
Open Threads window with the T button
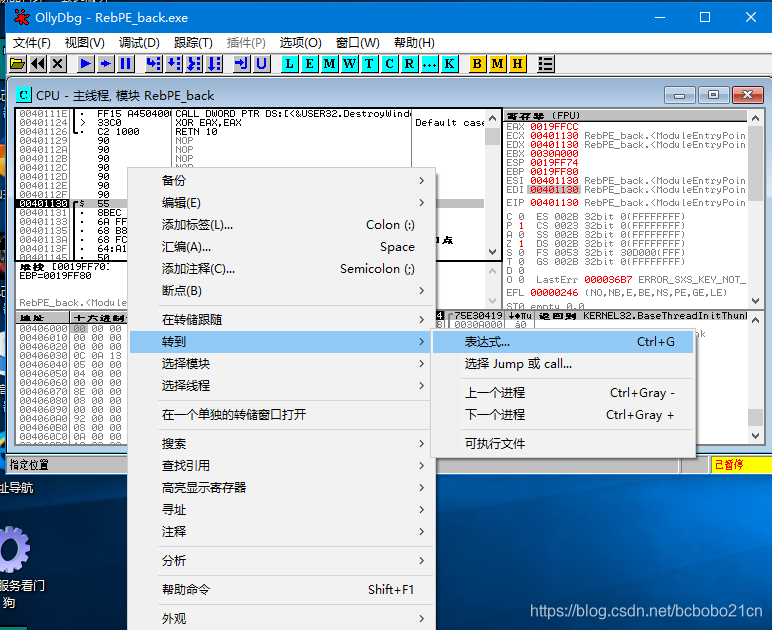(369, 64)
